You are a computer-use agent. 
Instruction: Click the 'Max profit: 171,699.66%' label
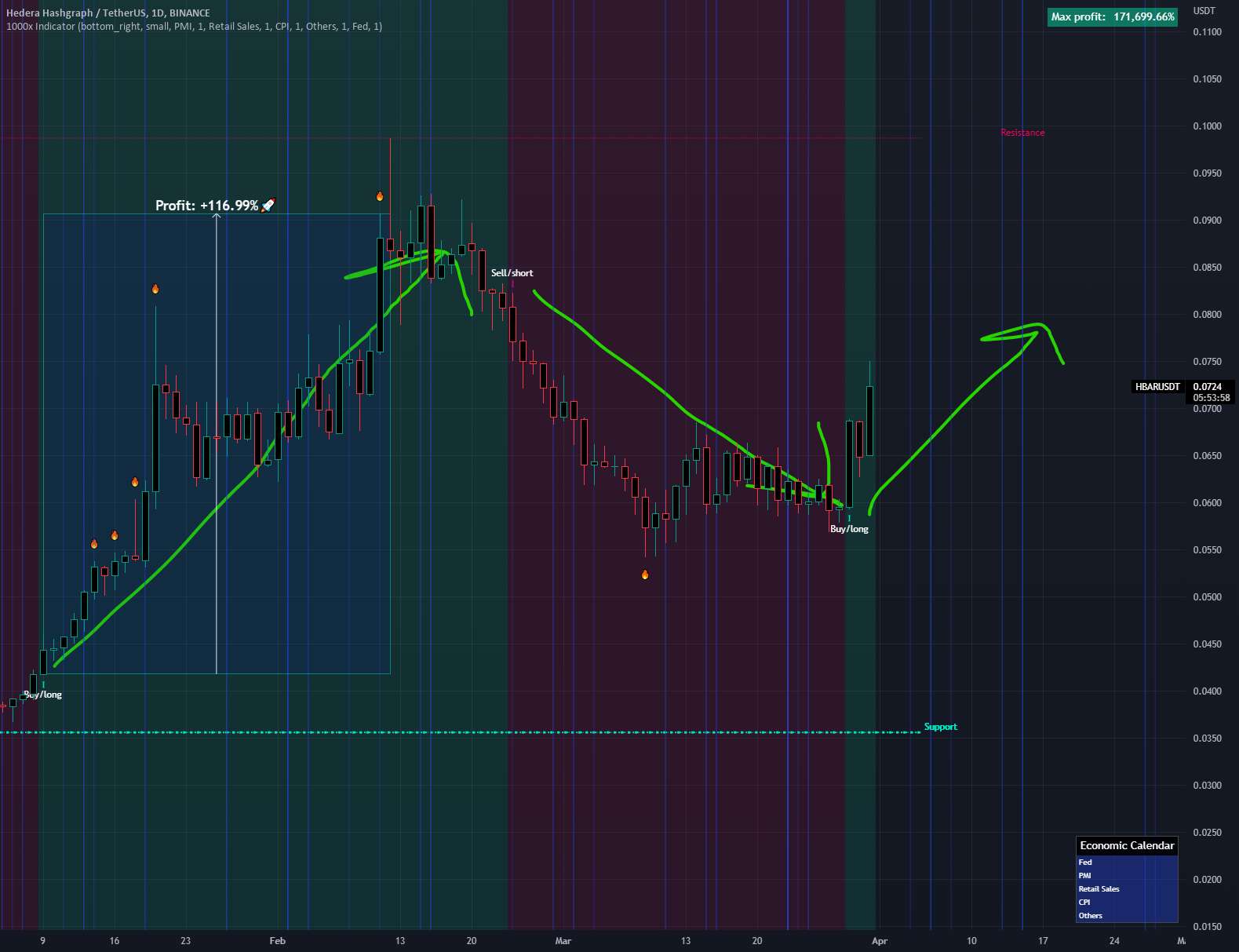1113,16
